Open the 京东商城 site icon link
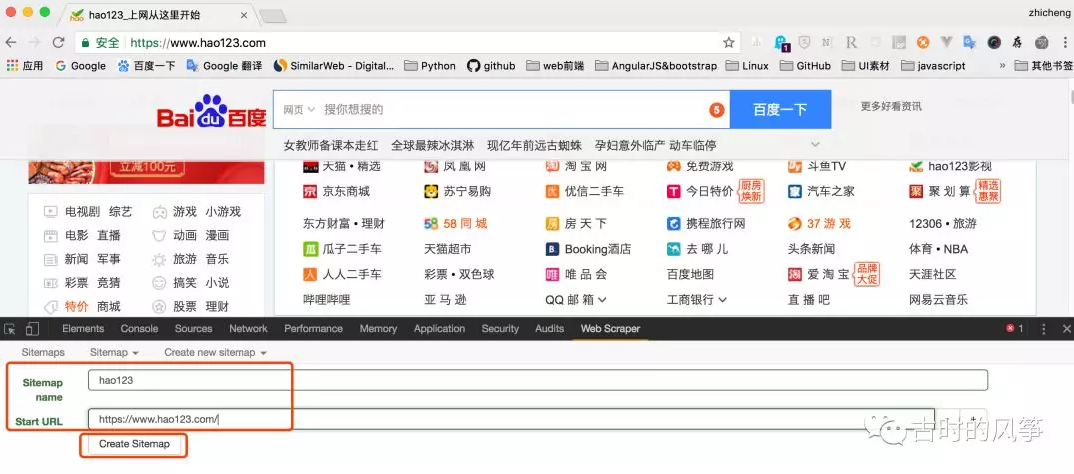This screenshot has width=1074, height=474. coord(310,191)
